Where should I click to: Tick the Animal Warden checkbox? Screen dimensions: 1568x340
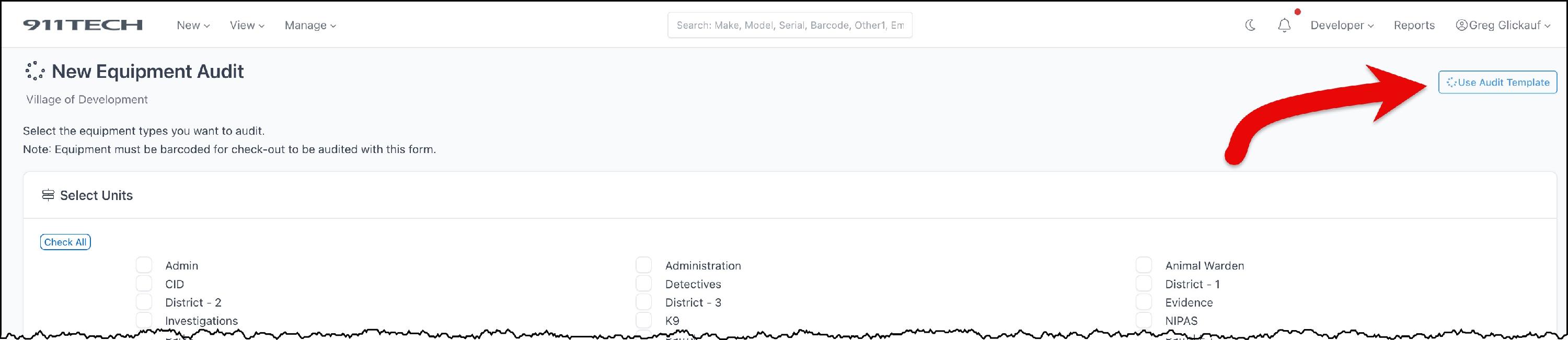pyautogui.click(x=1143, y=265)
